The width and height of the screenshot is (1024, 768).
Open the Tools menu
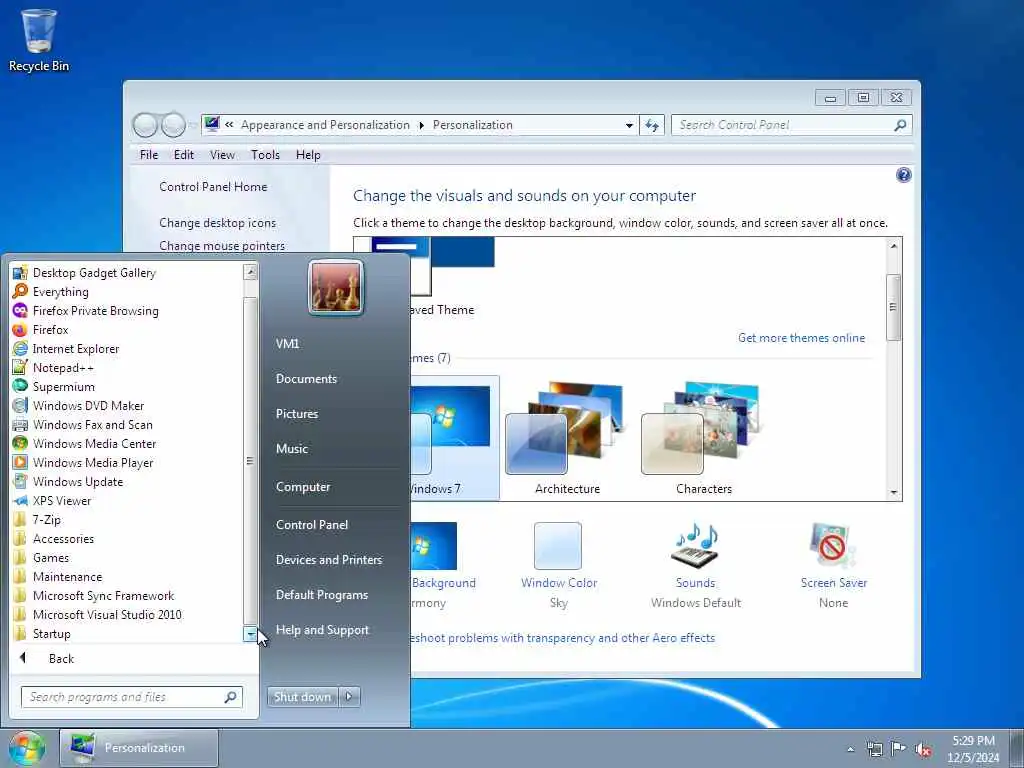(x=265, y=155)
